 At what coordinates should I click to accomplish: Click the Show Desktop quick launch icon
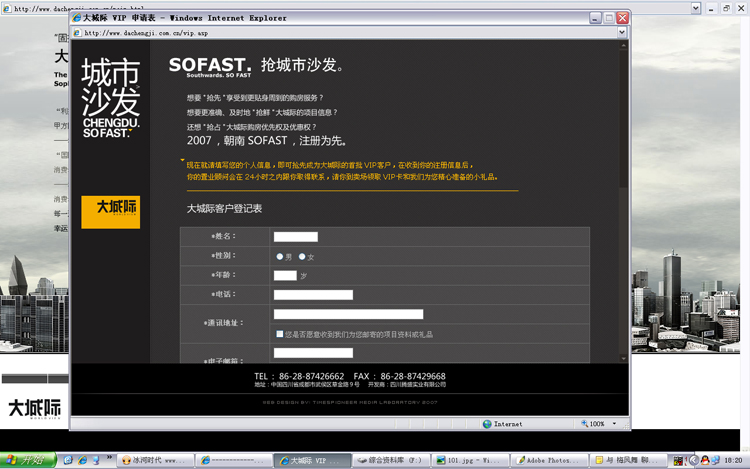click(68, 460)
